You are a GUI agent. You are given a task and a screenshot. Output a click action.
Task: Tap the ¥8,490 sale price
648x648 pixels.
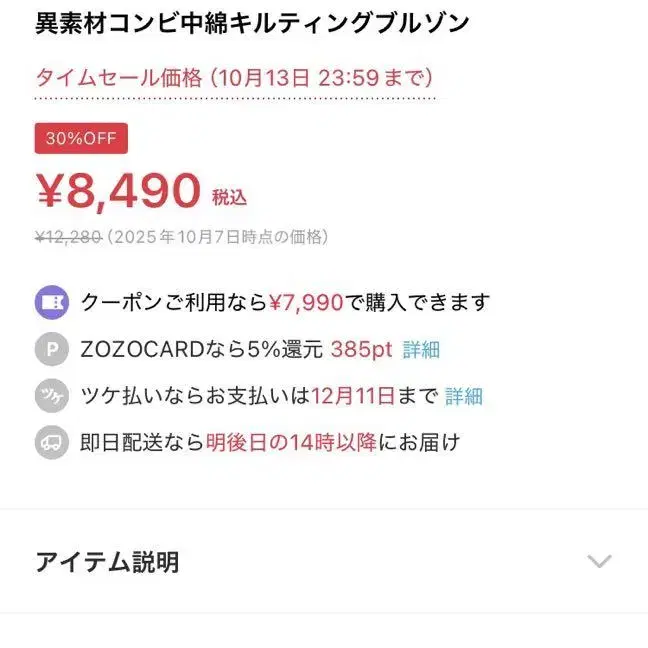pos(118,191)
